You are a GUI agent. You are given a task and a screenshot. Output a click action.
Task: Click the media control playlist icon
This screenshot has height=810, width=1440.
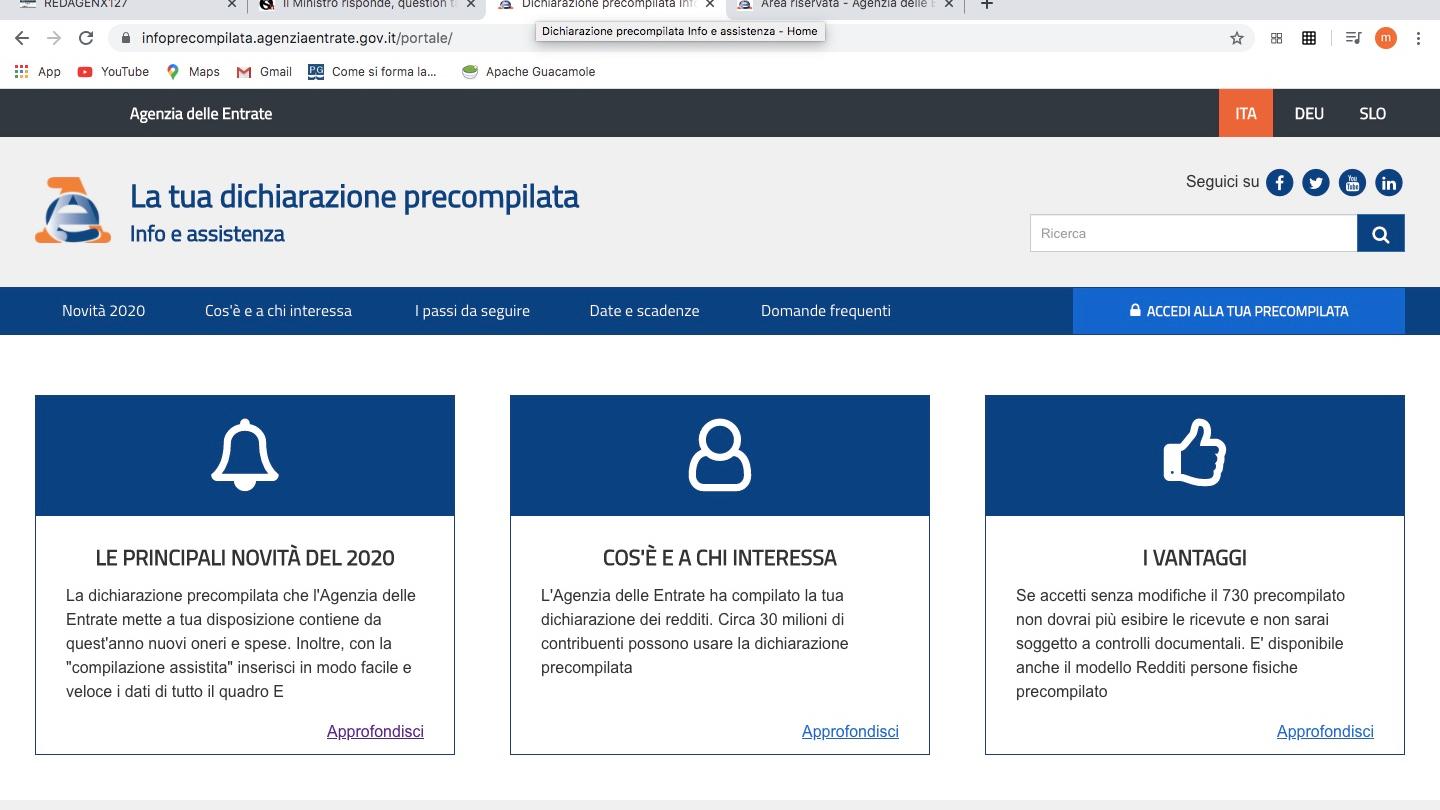(x=1353, y=38)
